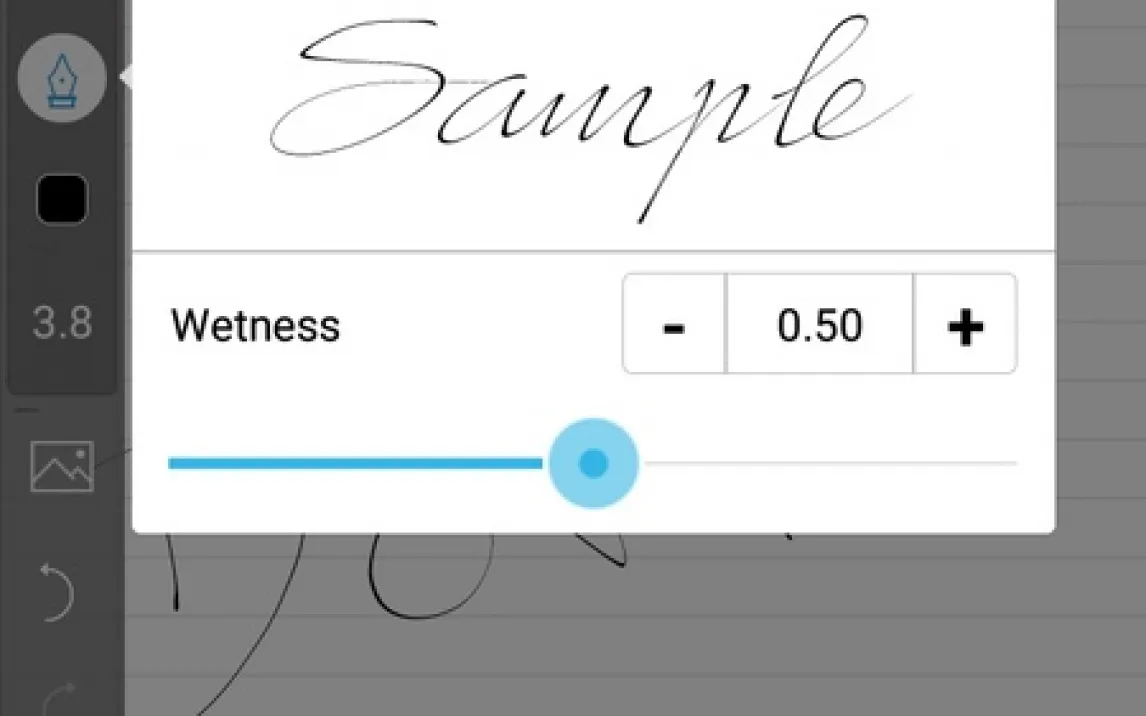
Task: Click the insert image icon
Action: point(62,466)
